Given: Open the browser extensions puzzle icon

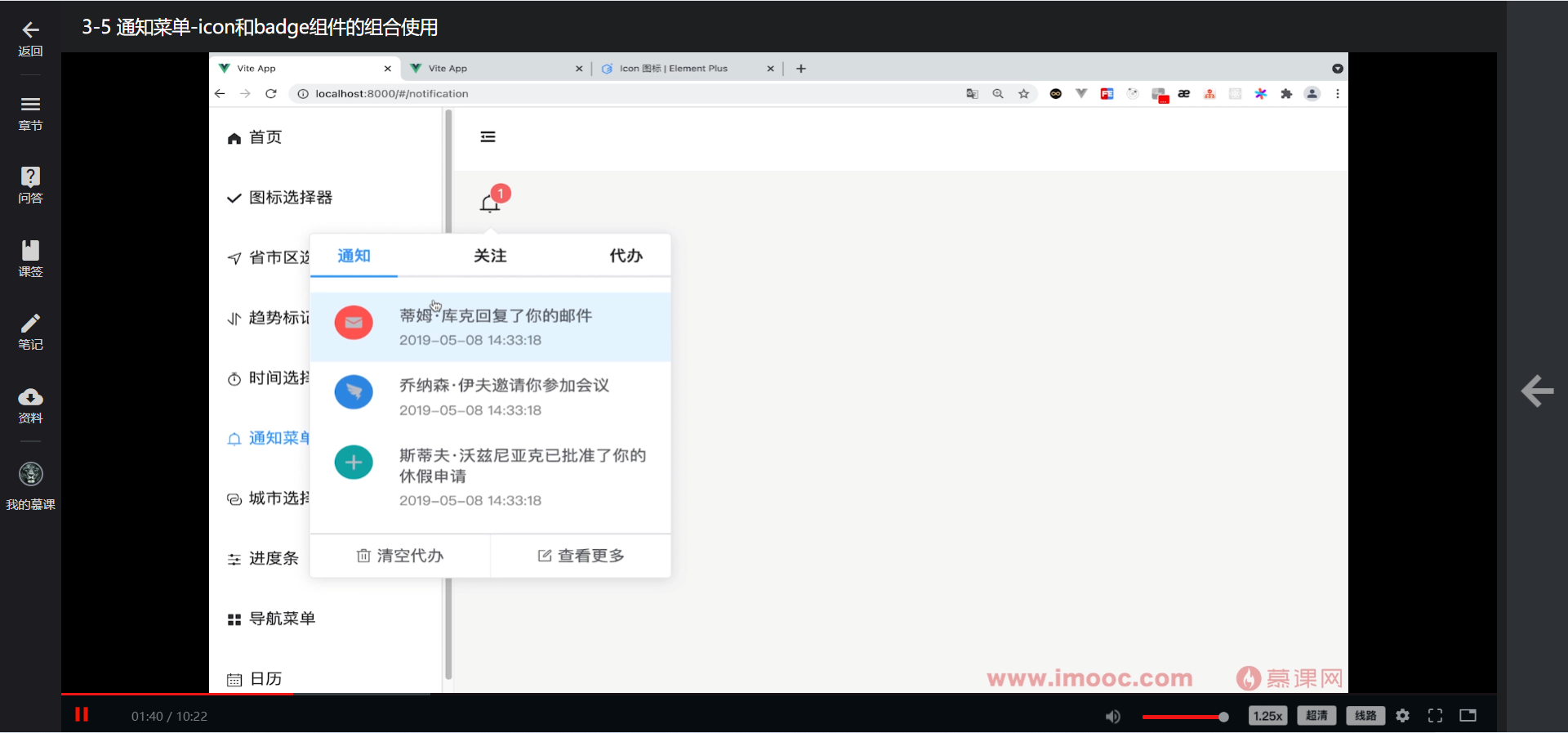Looking at the screenshot, I should (1286, 94).
